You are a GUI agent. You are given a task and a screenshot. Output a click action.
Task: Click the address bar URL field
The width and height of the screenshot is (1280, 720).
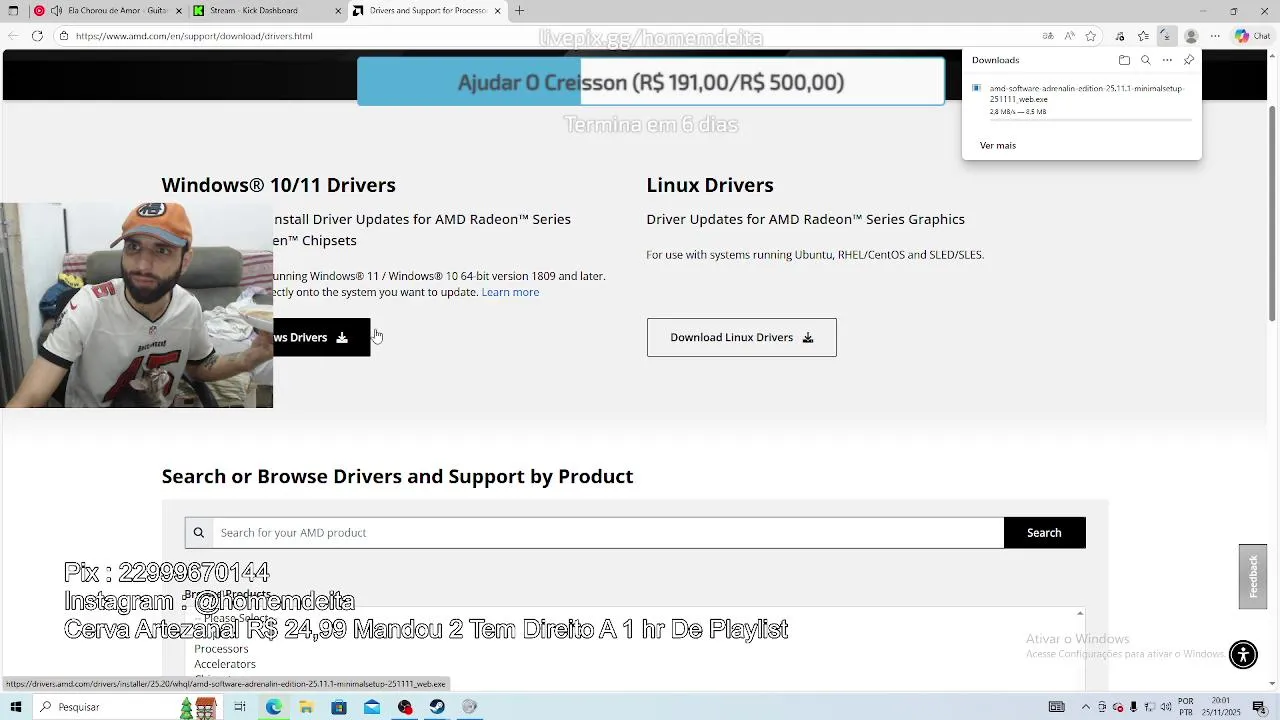click(540, 36)
